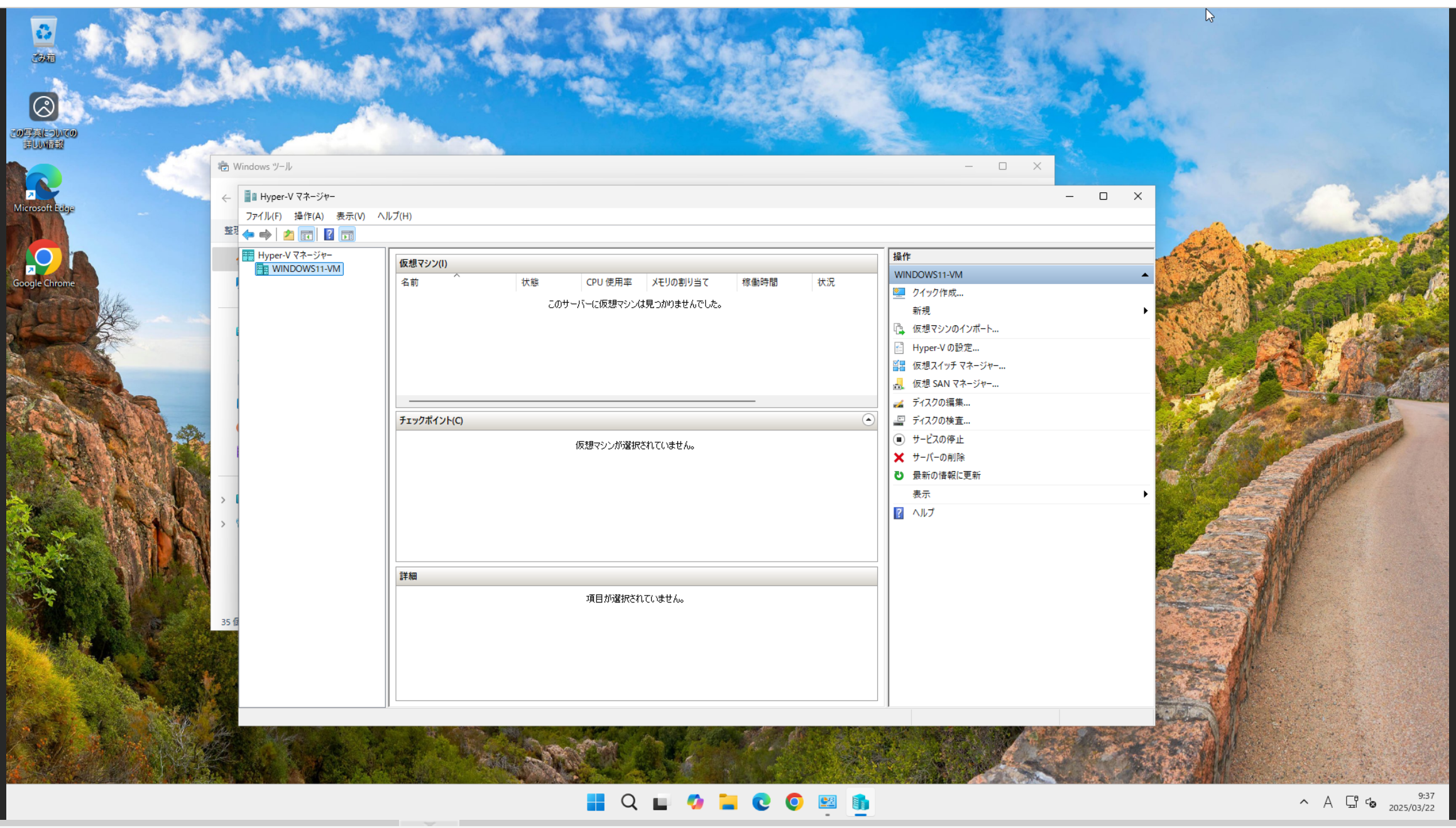
Task: Open Hyper-V Manager icon in taskbar
Action: (x=860, y=802)
